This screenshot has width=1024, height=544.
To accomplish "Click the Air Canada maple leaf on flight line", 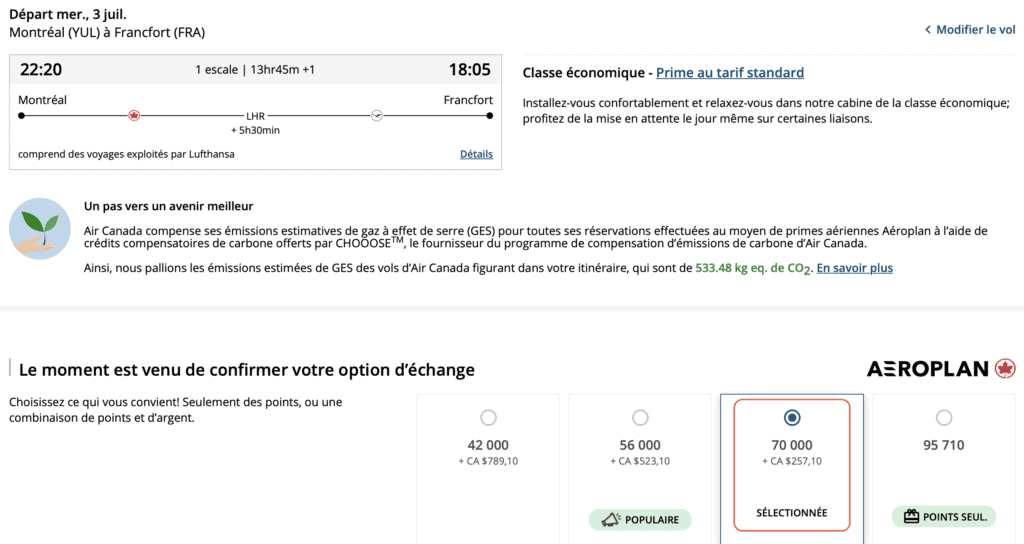I will pyautogui.click(x=134, y=115).
